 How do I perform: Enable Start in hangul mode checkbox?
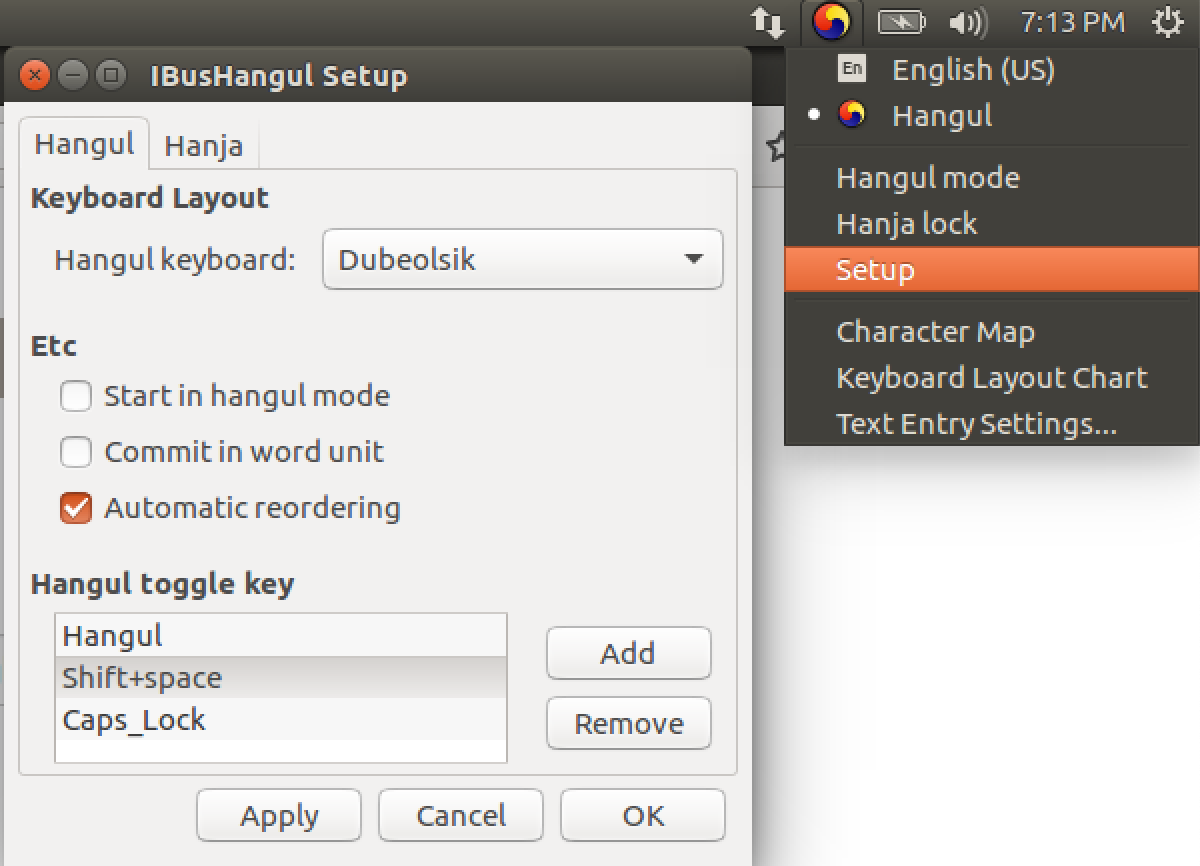click(76, 396)
